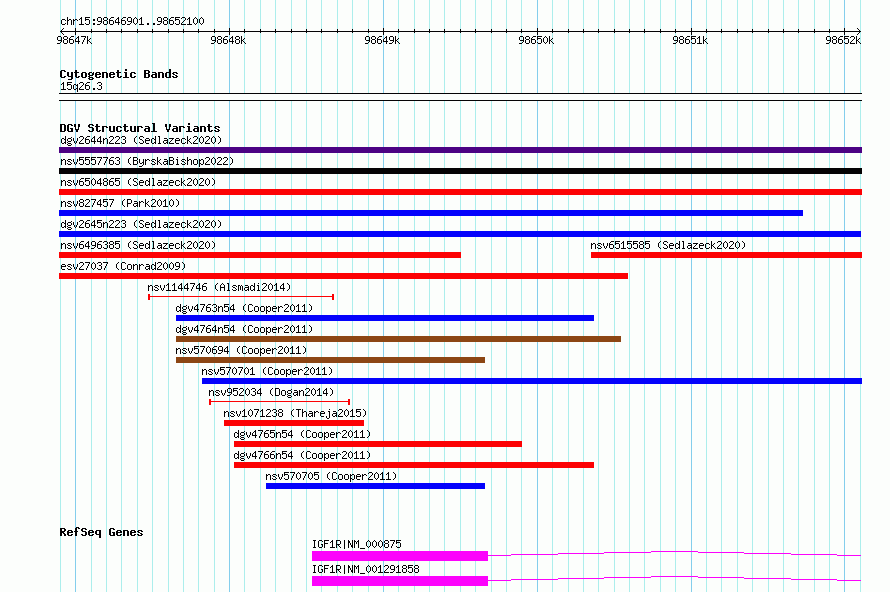
Task: Click the dgv4765n54 red variant bar
Action: click(x=377, y=444)
